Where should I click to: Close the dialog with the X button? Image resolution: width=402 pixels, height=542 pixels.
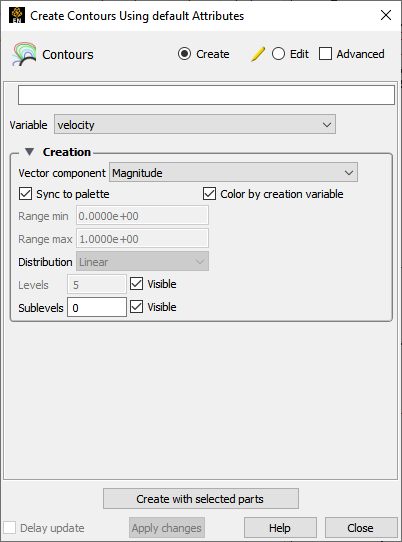(386, 15)
